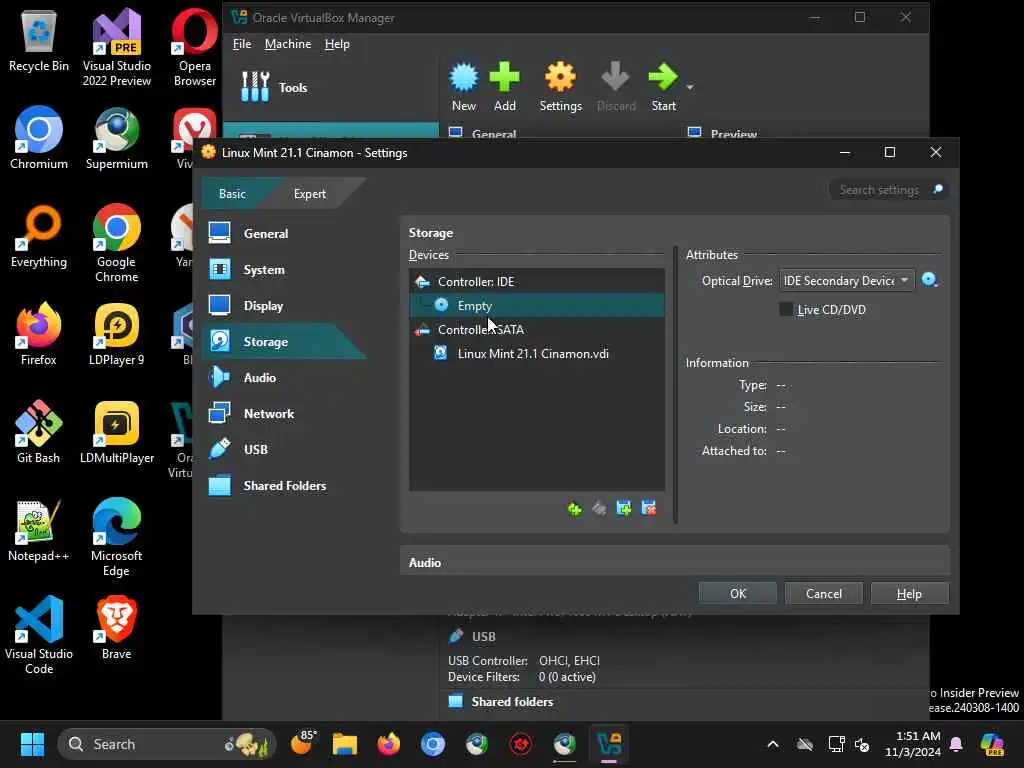Open Everything desktop icon

coord(39,236)
